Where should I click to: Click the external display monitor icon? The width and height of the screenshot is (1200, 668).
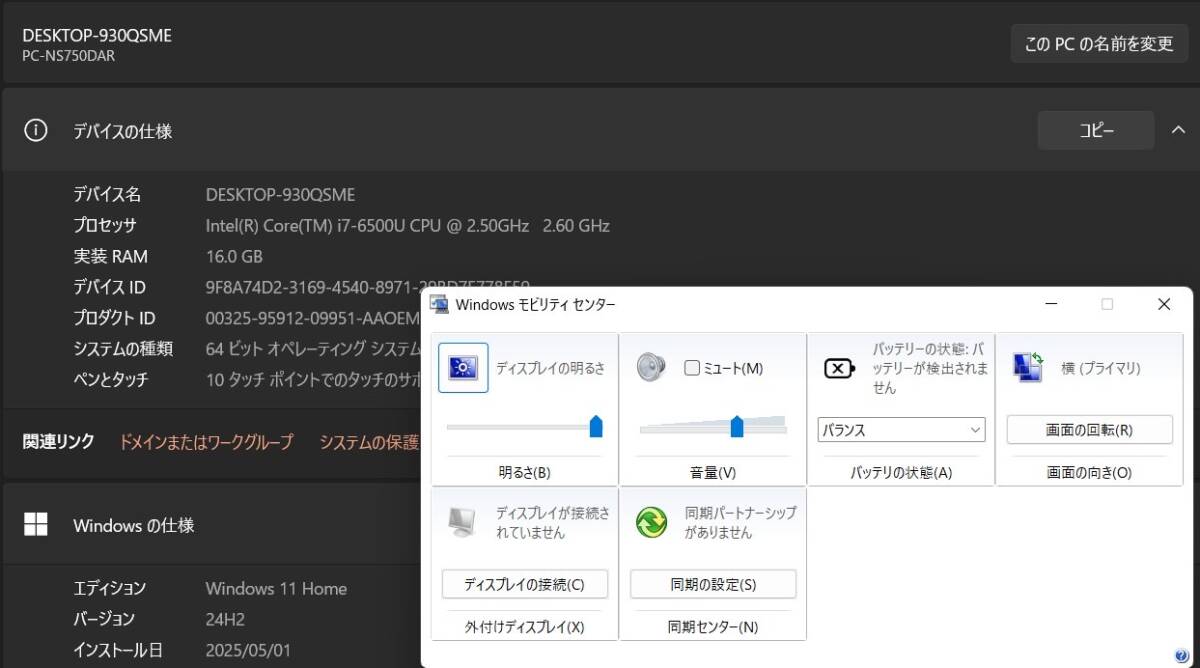click(x=462, y=522)
